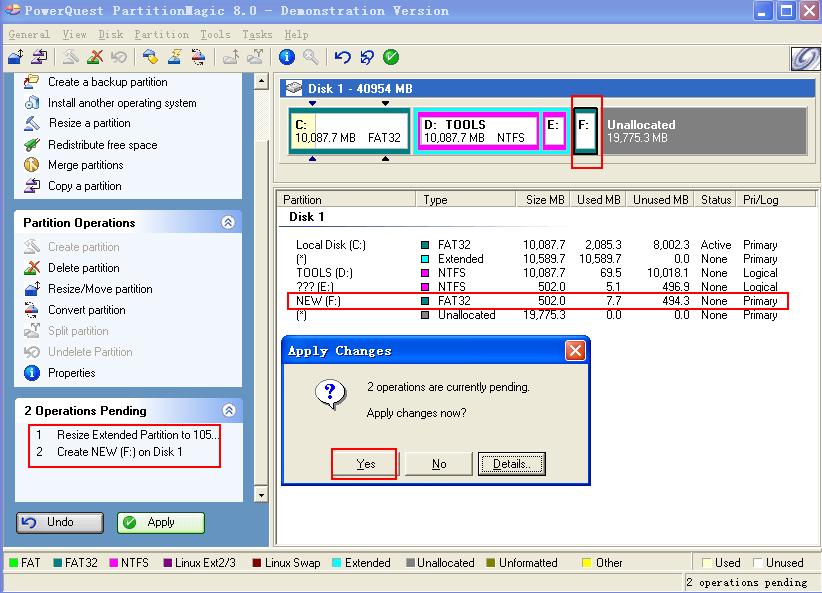This screenshot has width=822, height=593.
Task: Click the Undelete partition toolbar icon
Action: coord(118,57)
